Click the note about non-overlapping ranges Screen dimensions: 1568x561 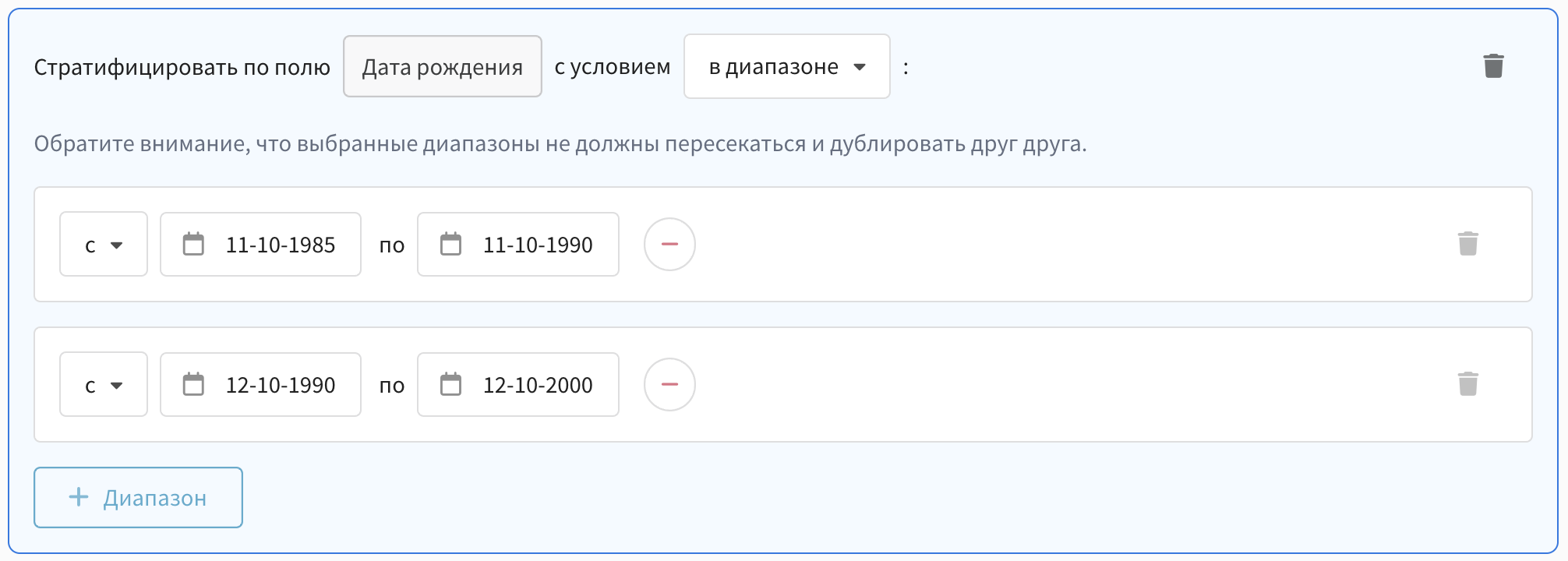click(560, 144)
